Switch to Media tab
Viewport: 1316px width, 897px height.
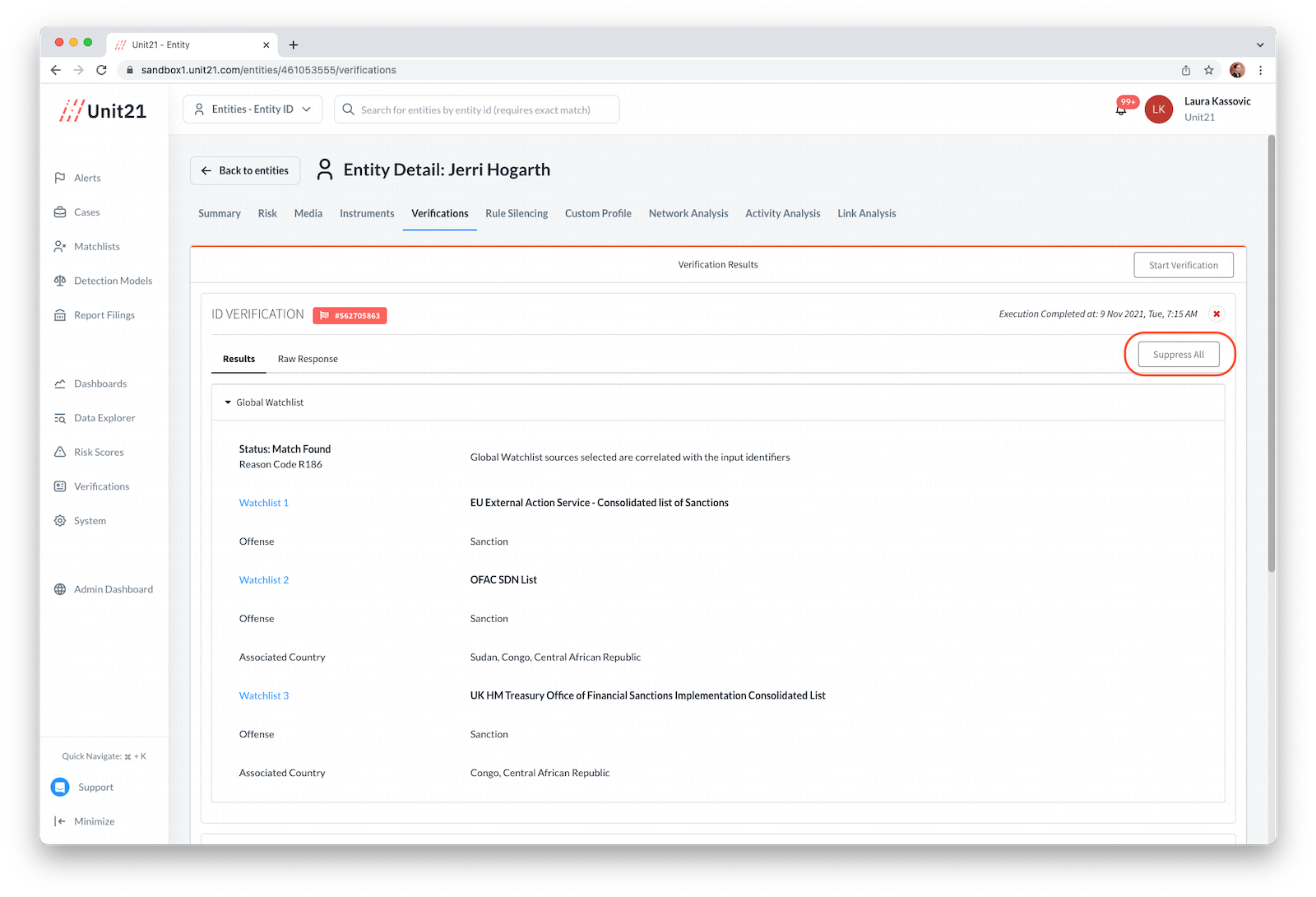click(308, 213)
